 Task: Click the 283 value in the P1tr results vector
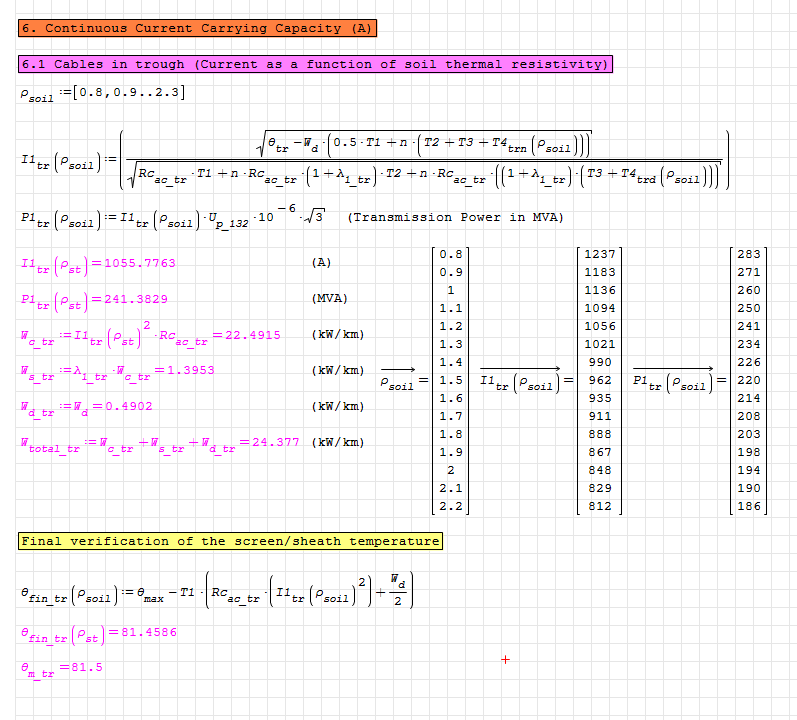(748, 255)
